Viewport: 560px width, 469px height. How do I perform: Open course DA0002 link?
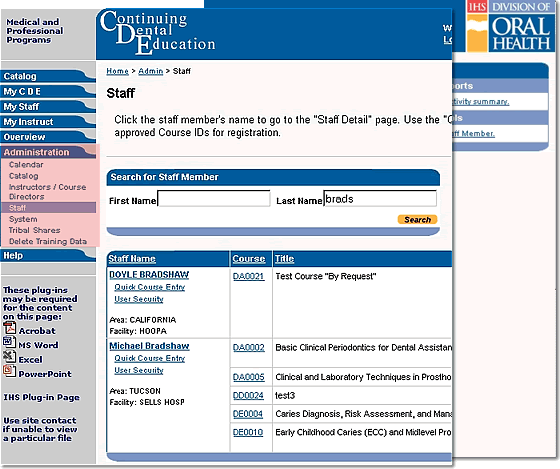pos(249,348)
